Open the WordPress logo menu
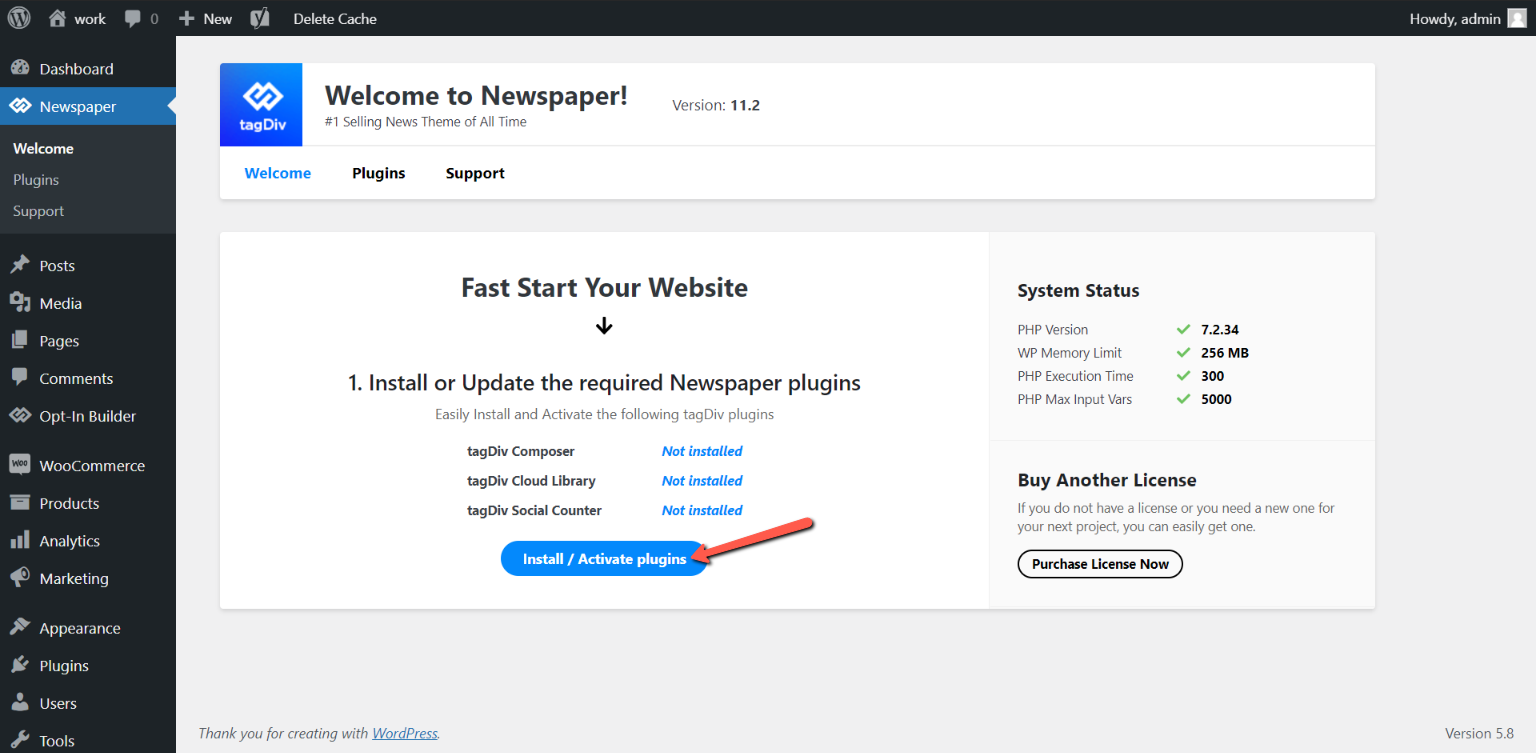This screenshot has width=1536, height=753. 19,18
